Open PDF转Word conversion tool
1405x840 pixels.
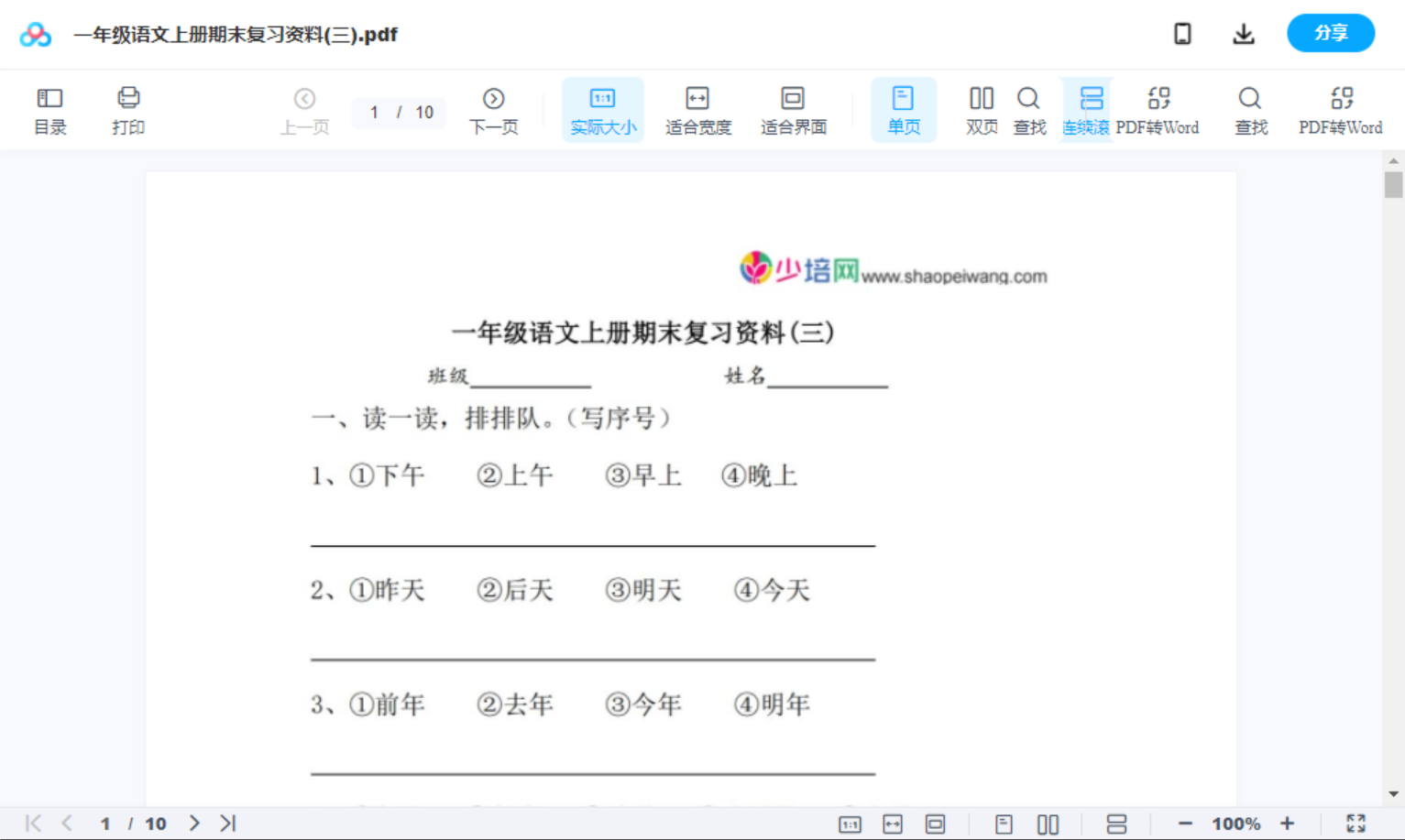1159,109
